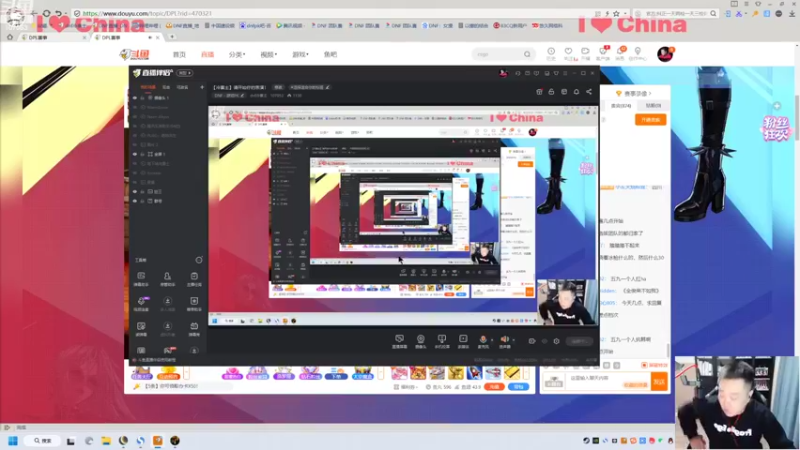Image resolution: width=800 pixels, height=450 pixels.
Task: Click 直播 in Douyu navigation
Action: [207, 54]
